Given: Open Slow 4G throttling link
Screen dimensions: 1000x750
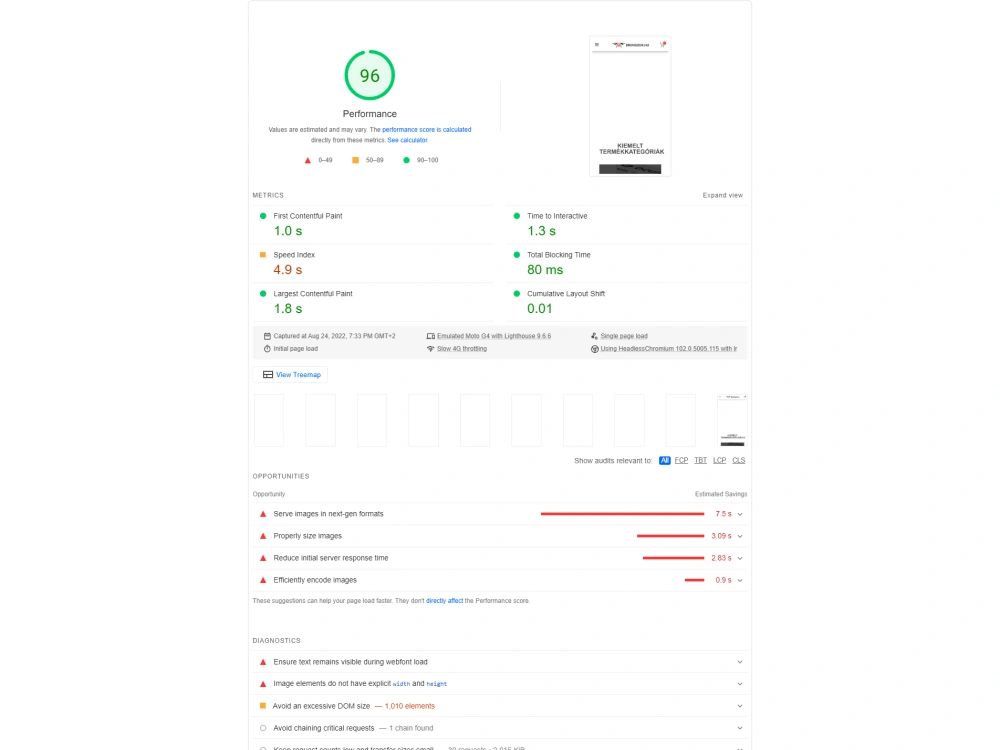Looking at the screenshot, I should 462,349.
